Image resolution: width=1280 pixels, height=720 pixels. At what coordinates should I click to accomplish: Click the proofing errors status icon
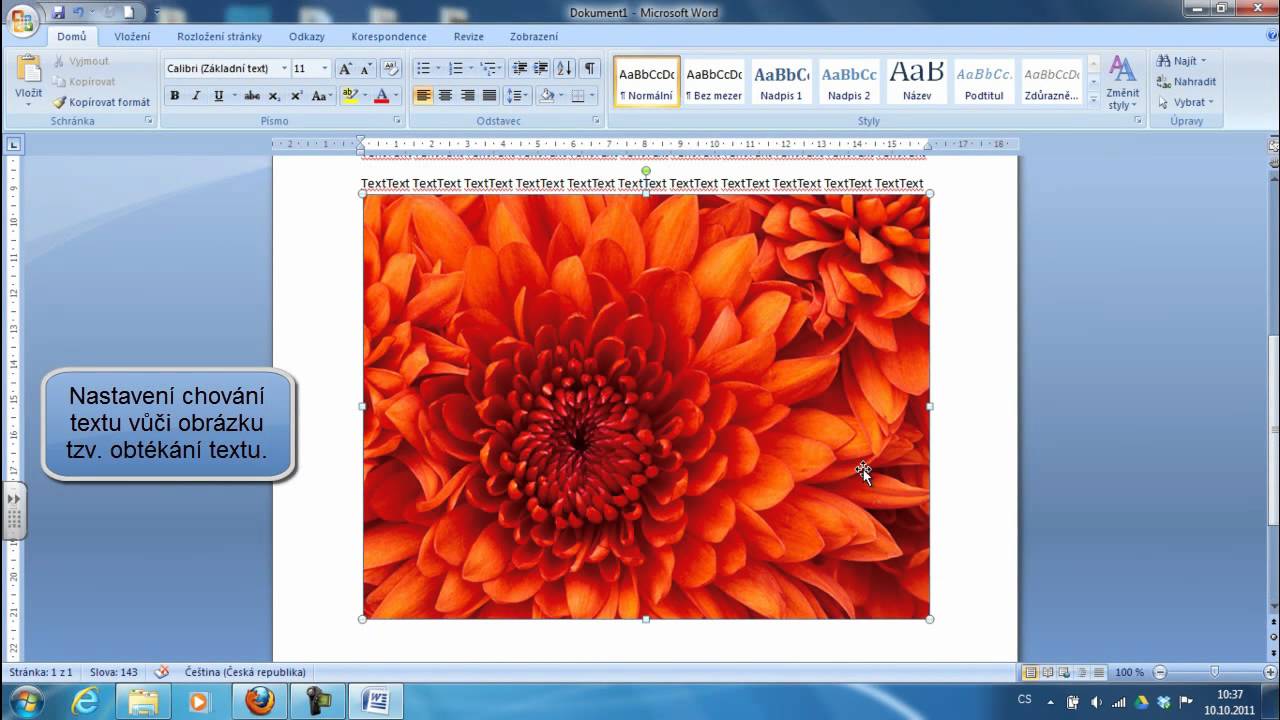(161, 672)
